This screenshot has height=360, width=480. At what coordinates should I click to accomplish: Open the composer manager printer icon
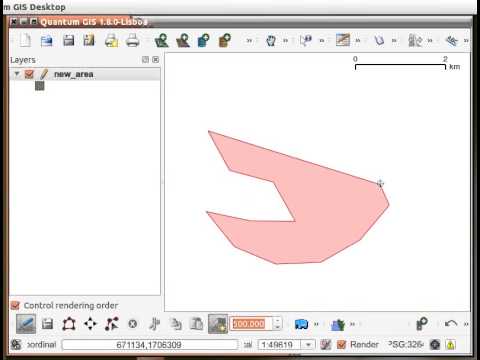[133, 41]
